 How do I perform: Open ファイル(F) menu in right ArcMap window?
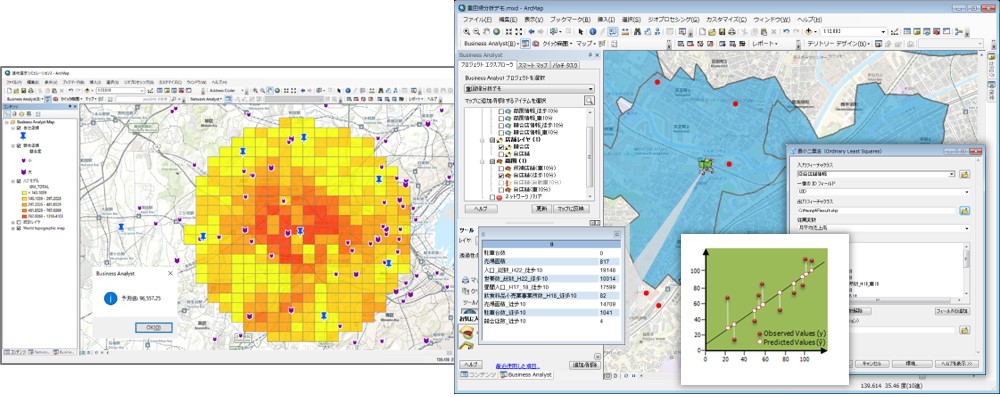pyautogui.click(x=477, y=20)
